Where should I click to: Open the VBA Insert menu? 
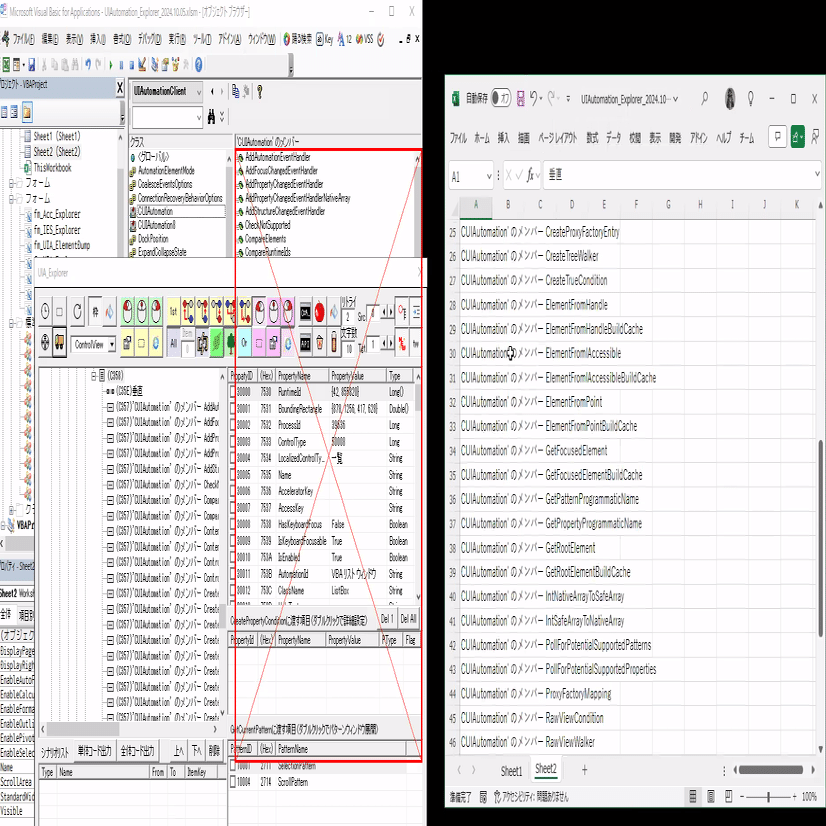coord(97,39)
